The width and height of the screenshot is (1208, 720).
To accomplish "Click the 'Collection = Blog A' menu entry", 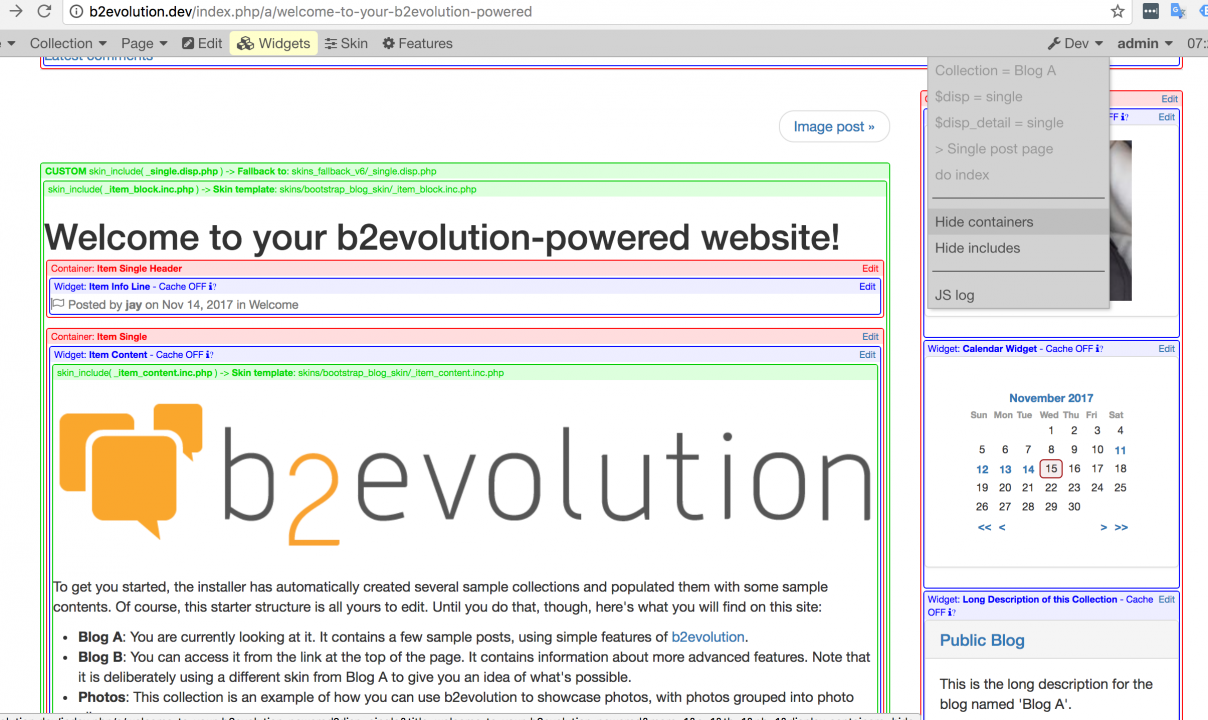I will tap(1019, 70).
